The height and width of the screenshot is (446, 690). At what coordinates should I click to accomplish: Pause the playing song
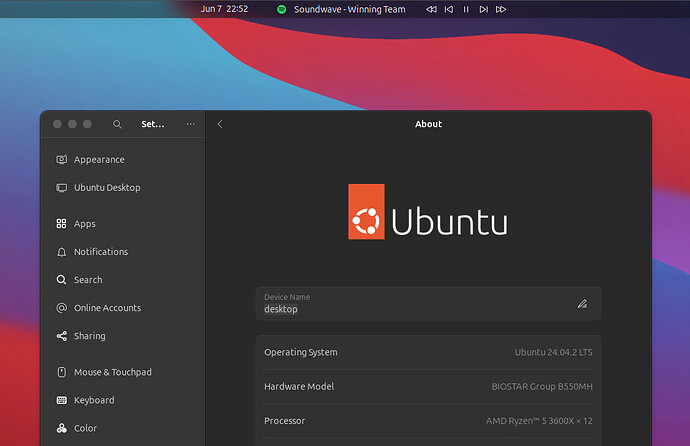pyautogui.click(x=466, y=9)
